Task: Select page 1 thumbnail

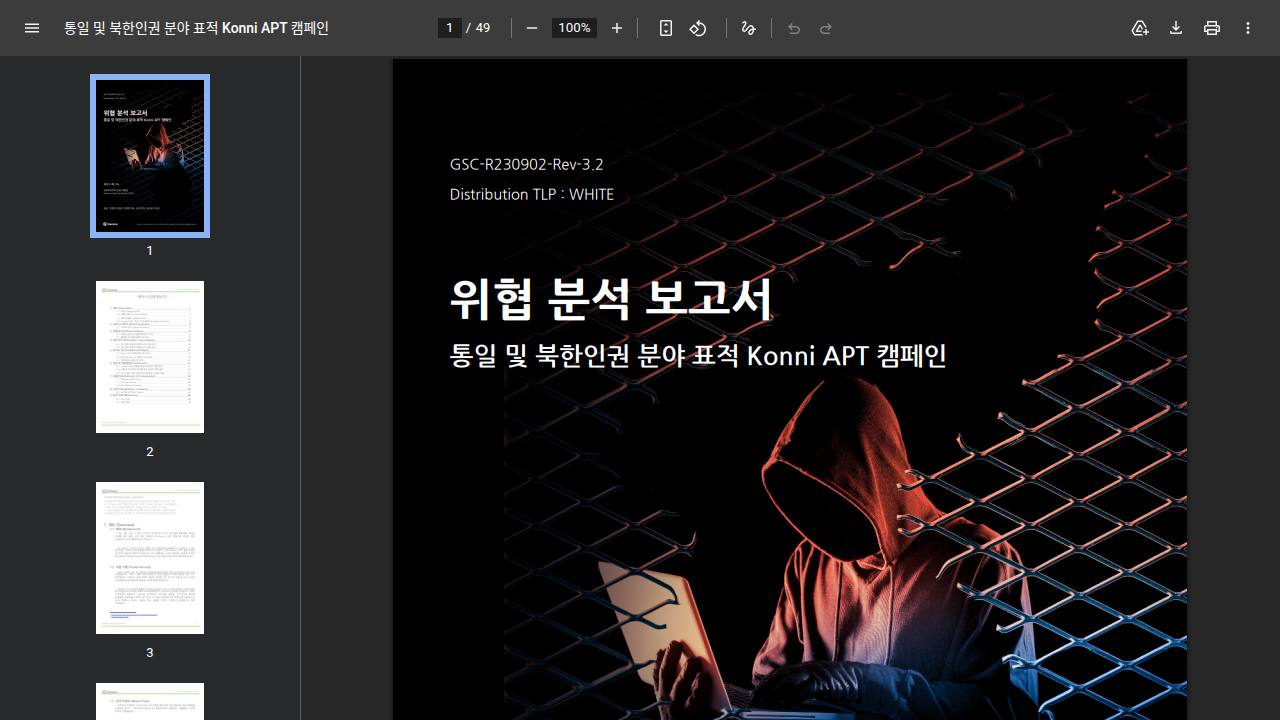Action: [x=150, y=156]
